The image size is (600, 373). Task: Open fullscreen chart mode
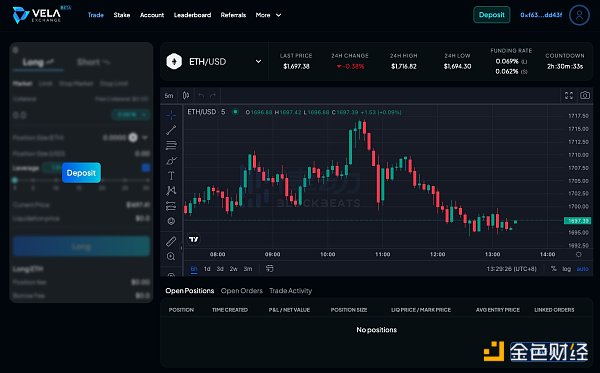569,95
